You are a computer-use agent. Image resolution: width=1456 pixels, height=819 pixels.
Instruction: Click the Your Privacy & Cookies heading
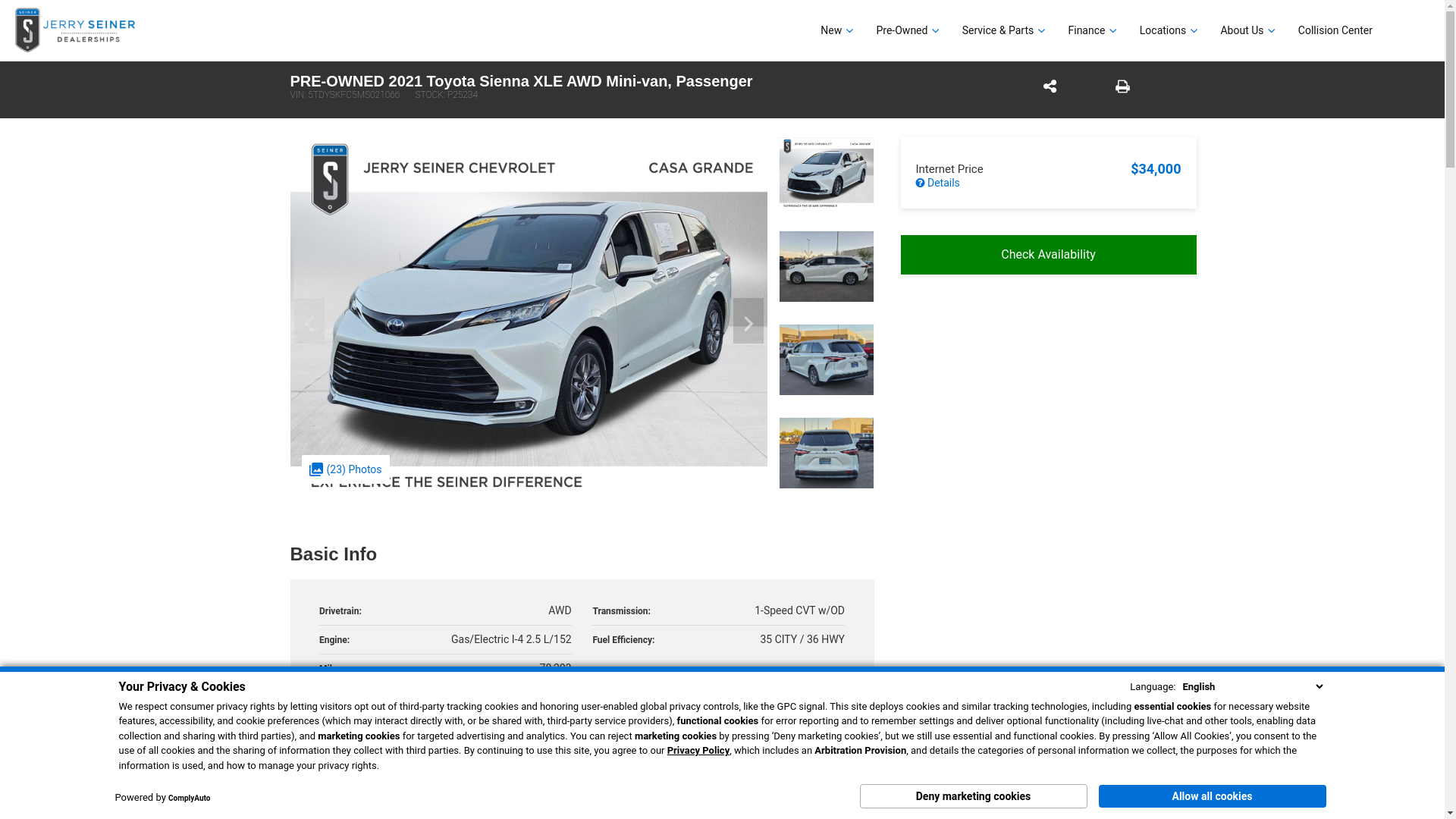point(182,687)
